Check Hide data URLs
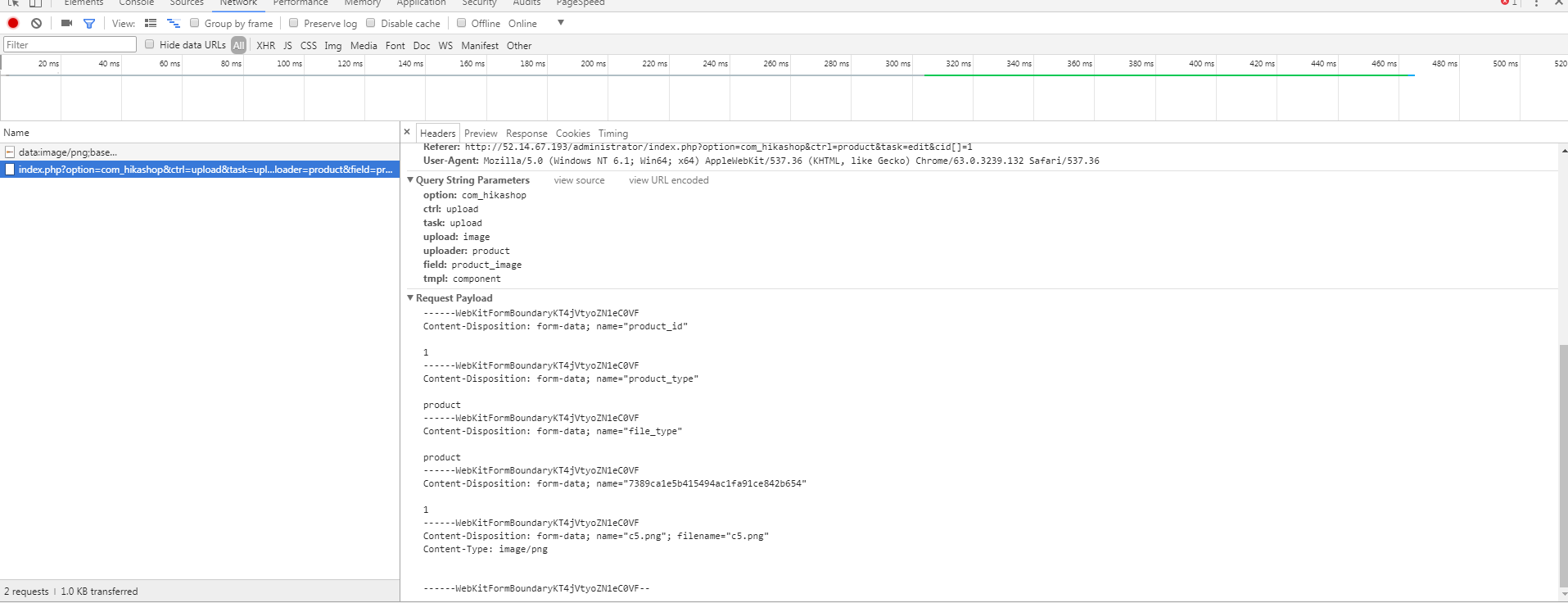Image resolution: width=1568 pixels, height=603 pixels. [x=150, y=44]
